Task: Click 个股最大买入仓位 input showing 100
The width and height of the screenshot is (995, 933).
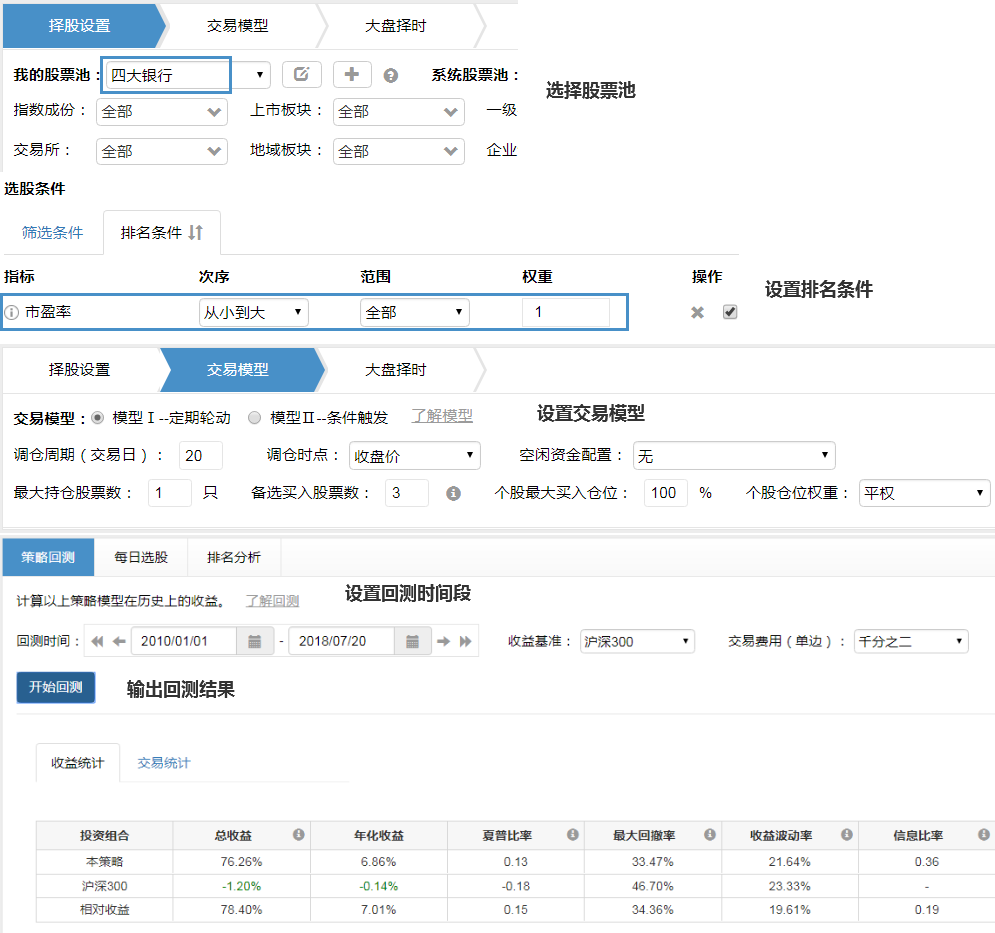Action: (666, 493)
